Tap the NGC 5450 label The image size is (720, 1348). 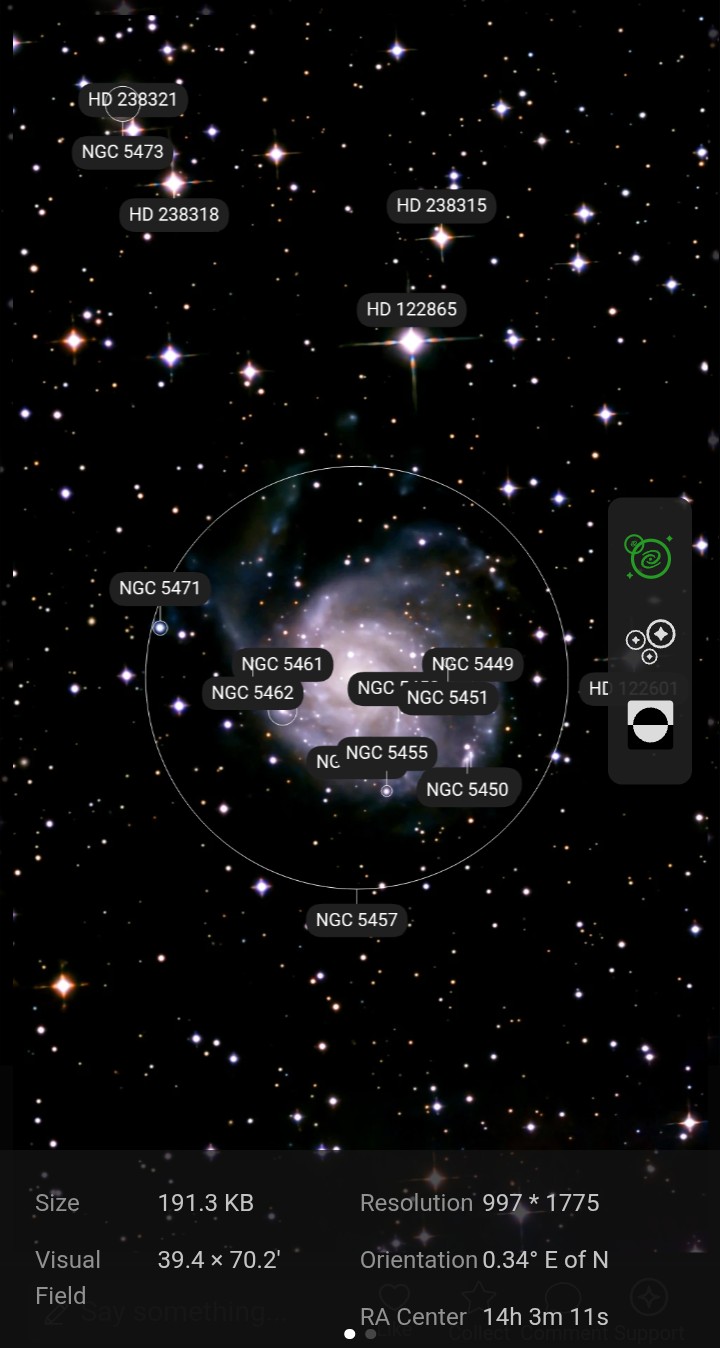pos(467,790)
